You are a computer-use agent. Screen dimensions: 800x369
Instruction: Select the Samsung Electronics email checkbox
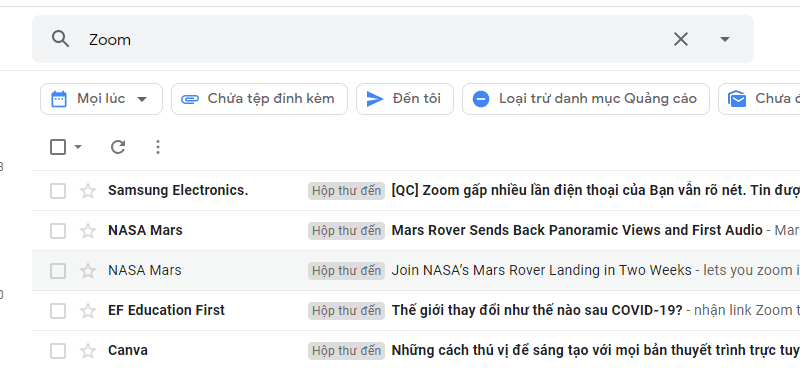coord(58,191)
